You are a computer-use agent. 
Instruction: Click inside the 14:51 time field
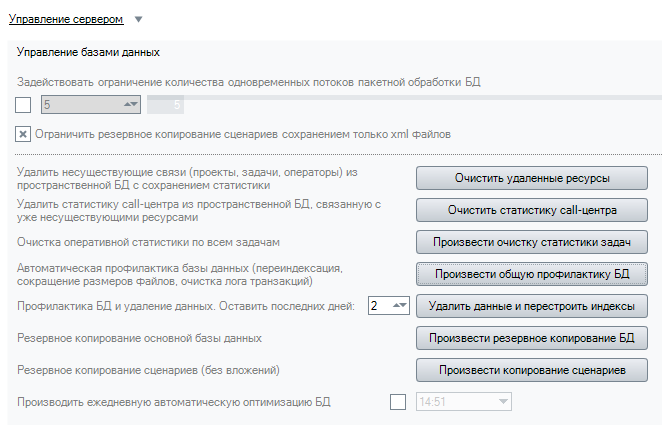coord(450,402)
